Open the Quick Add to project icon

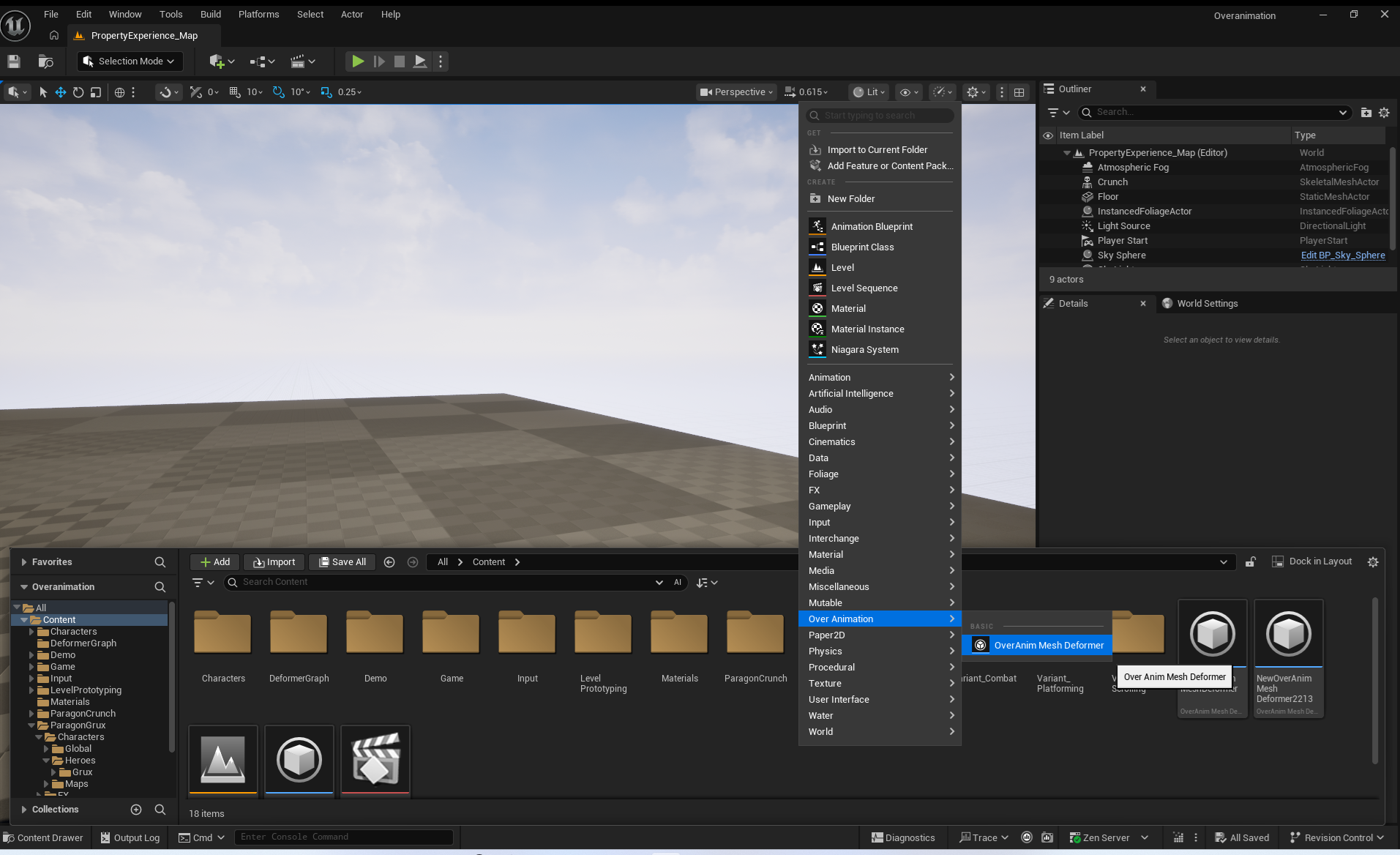221,61
